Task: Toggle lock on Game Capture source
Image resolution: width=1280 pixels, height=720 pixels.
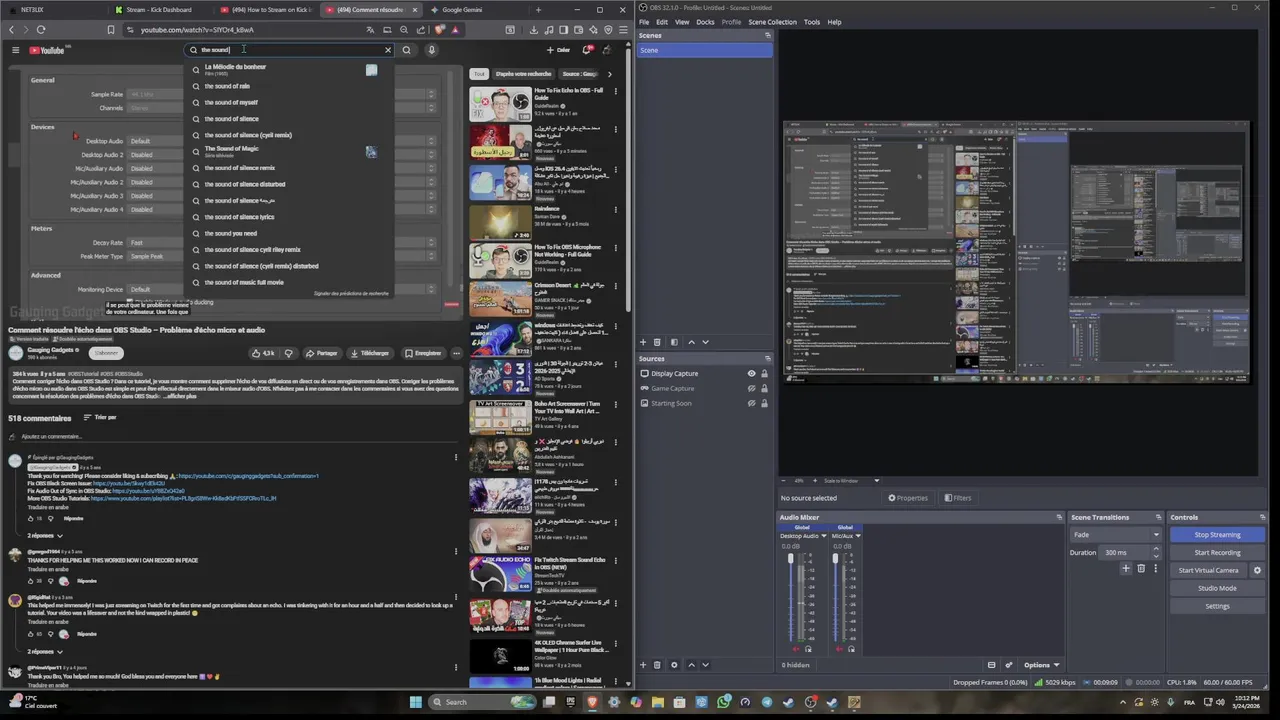Action: click(764, 388)
